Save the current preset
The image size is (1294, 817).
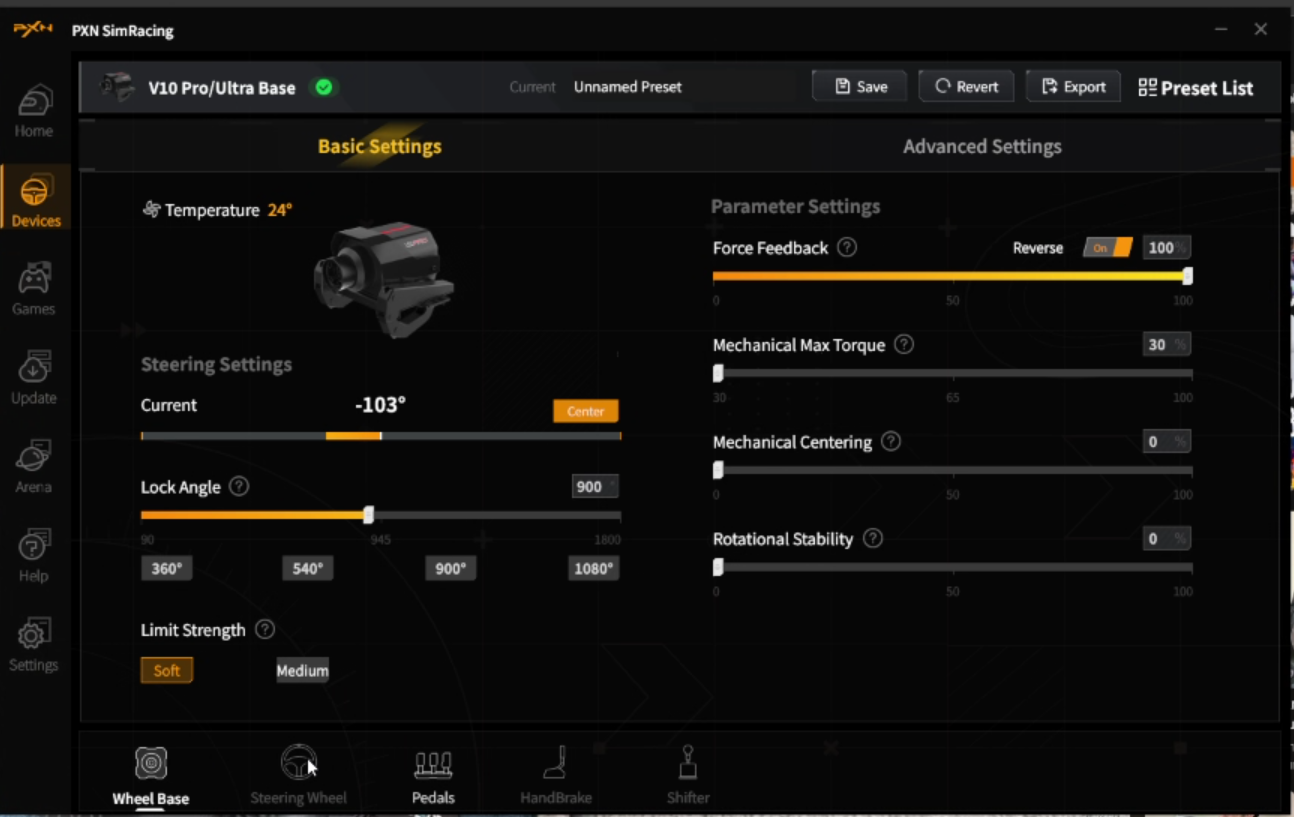(x=860, y=86)
